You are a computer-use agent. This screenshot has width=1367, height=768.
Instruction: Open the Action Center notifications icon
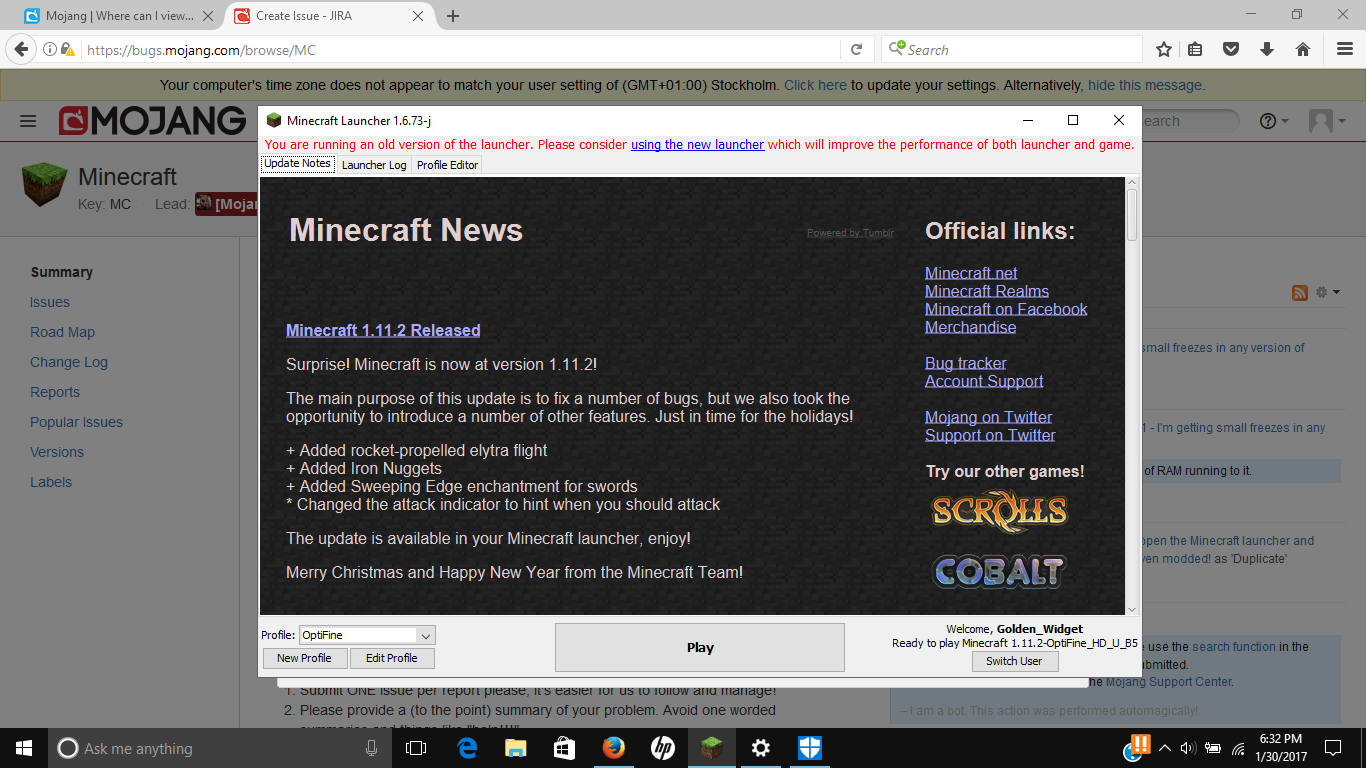coord(1332,748)
